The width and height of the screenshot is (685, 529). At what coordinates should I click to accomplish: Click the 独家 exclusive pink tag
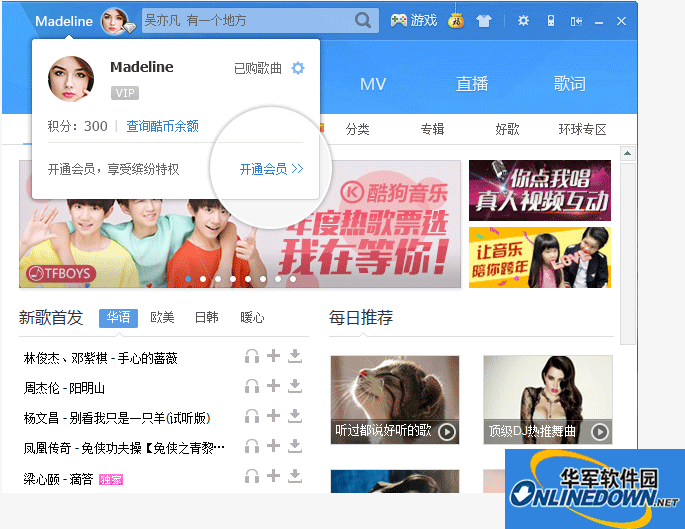click(x=111, y=480)
